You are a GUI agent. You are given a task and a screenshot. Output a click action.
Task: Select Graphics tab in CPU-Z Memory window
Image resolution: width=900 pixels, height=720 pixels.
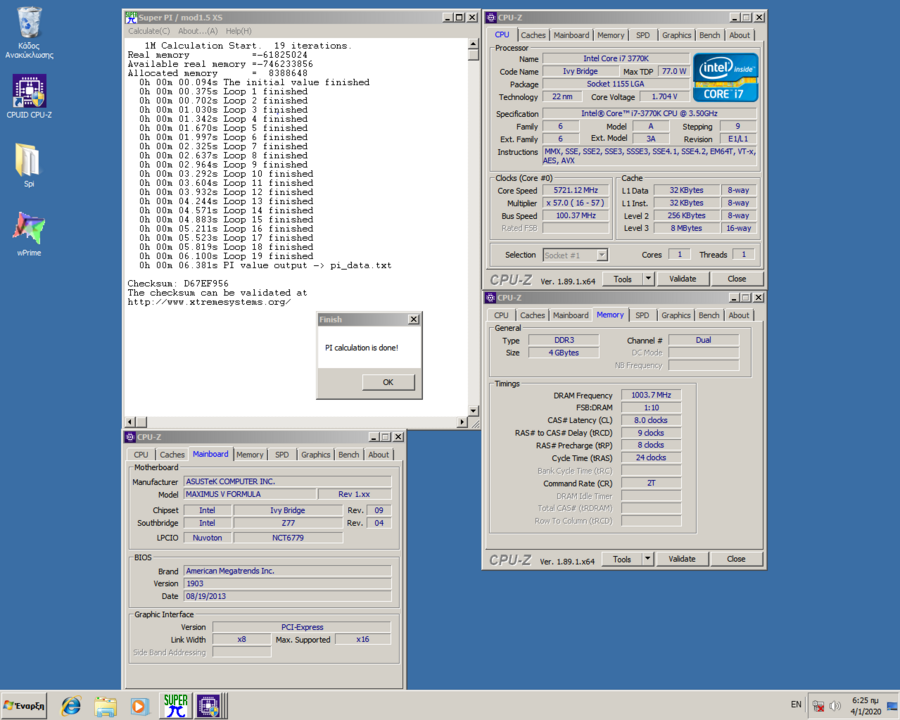(676, 315)
